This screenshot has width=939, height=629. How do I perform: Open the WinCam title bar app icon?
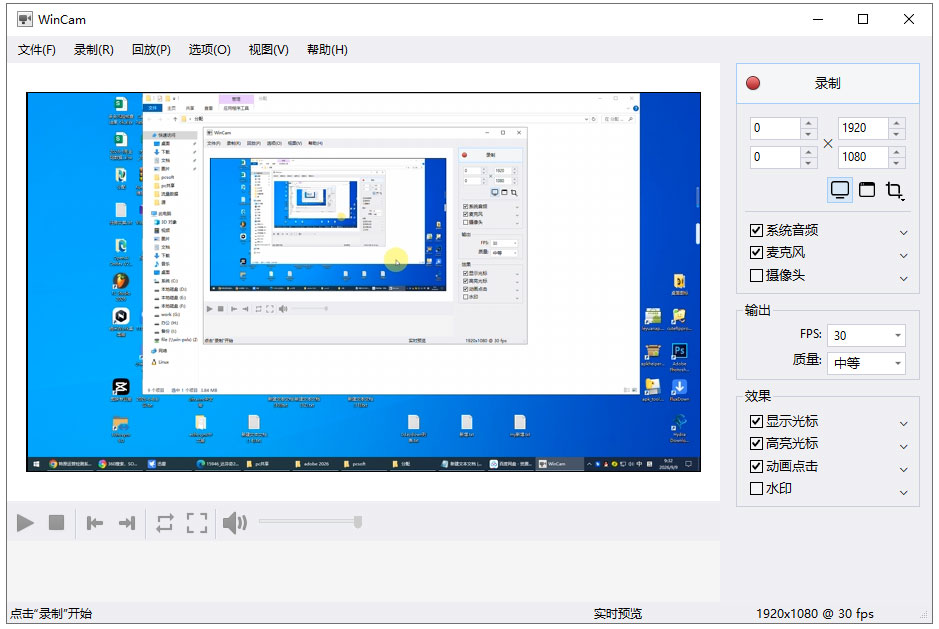pyautogui.click(x=25, y=19)
